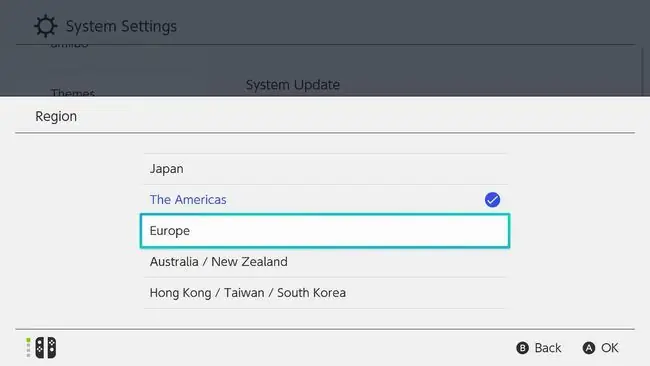Pick Australia / New Zealand region
The width and height of the screenshot is (650, 366).
click(x=325, y=262)
